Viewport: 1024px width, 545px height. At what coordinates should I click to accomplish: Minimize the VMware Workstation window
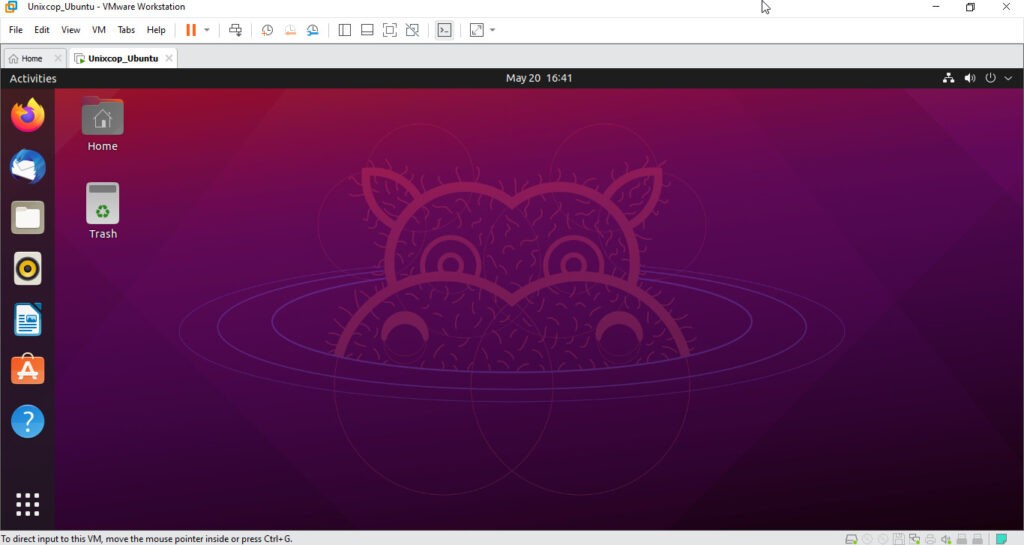coord(936,7)
